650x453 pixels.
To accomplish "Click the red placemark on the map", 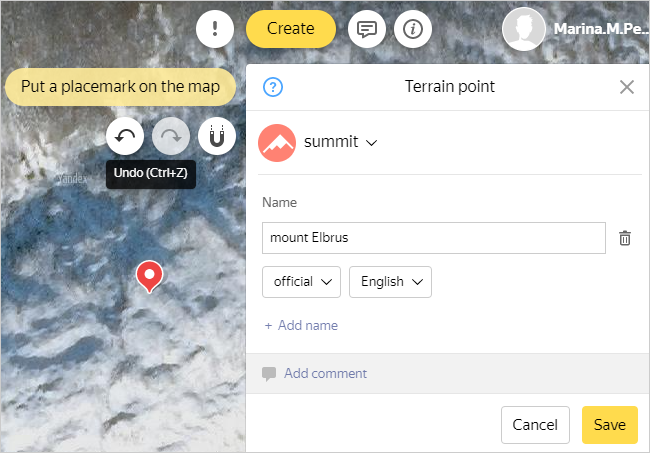I will coord(149,274).
